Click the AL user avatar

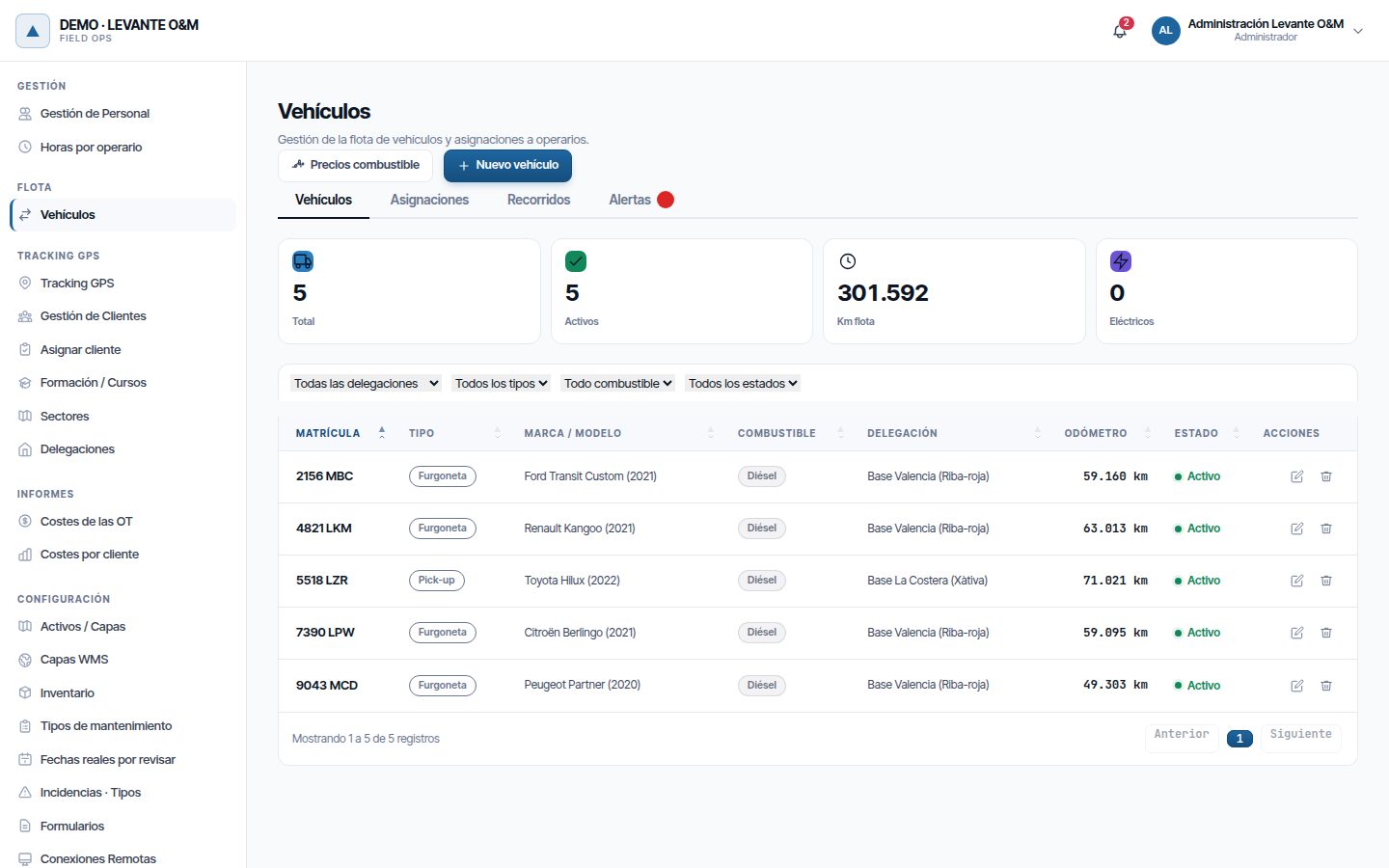click(x=1165, y=31)
